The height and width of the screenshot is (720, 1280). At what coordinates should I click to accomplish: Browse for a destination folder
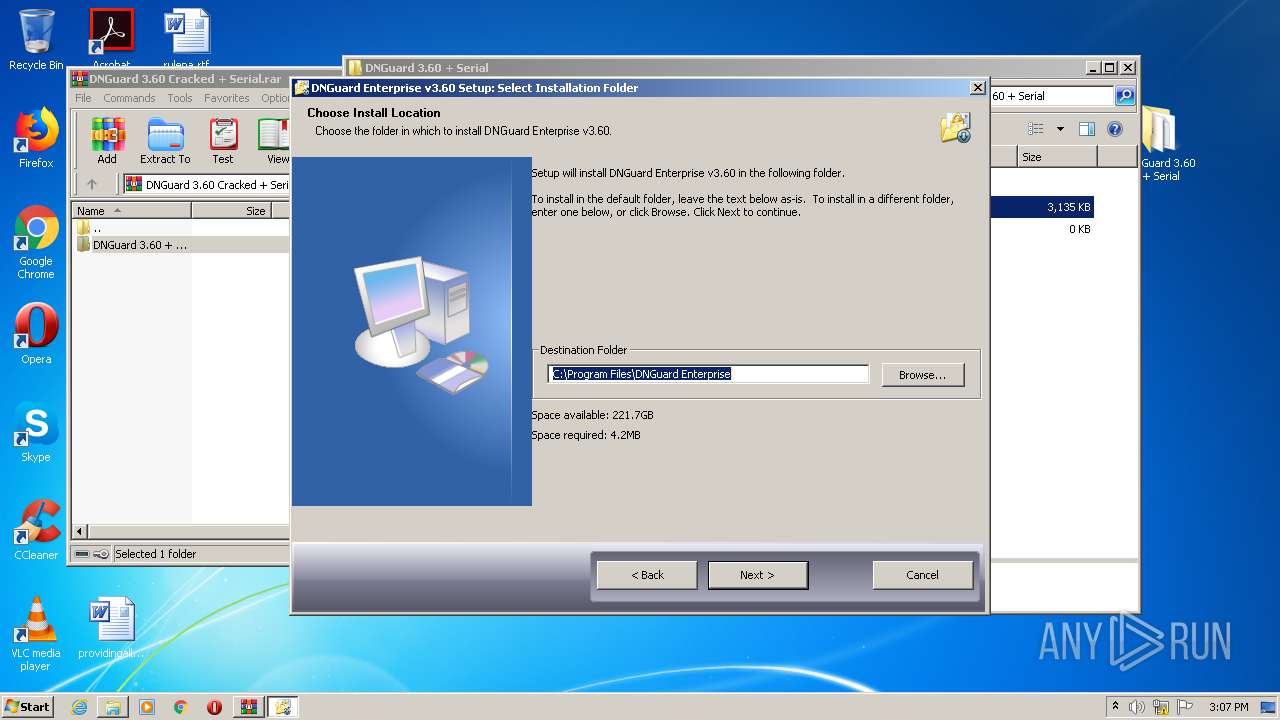[922, 375]
